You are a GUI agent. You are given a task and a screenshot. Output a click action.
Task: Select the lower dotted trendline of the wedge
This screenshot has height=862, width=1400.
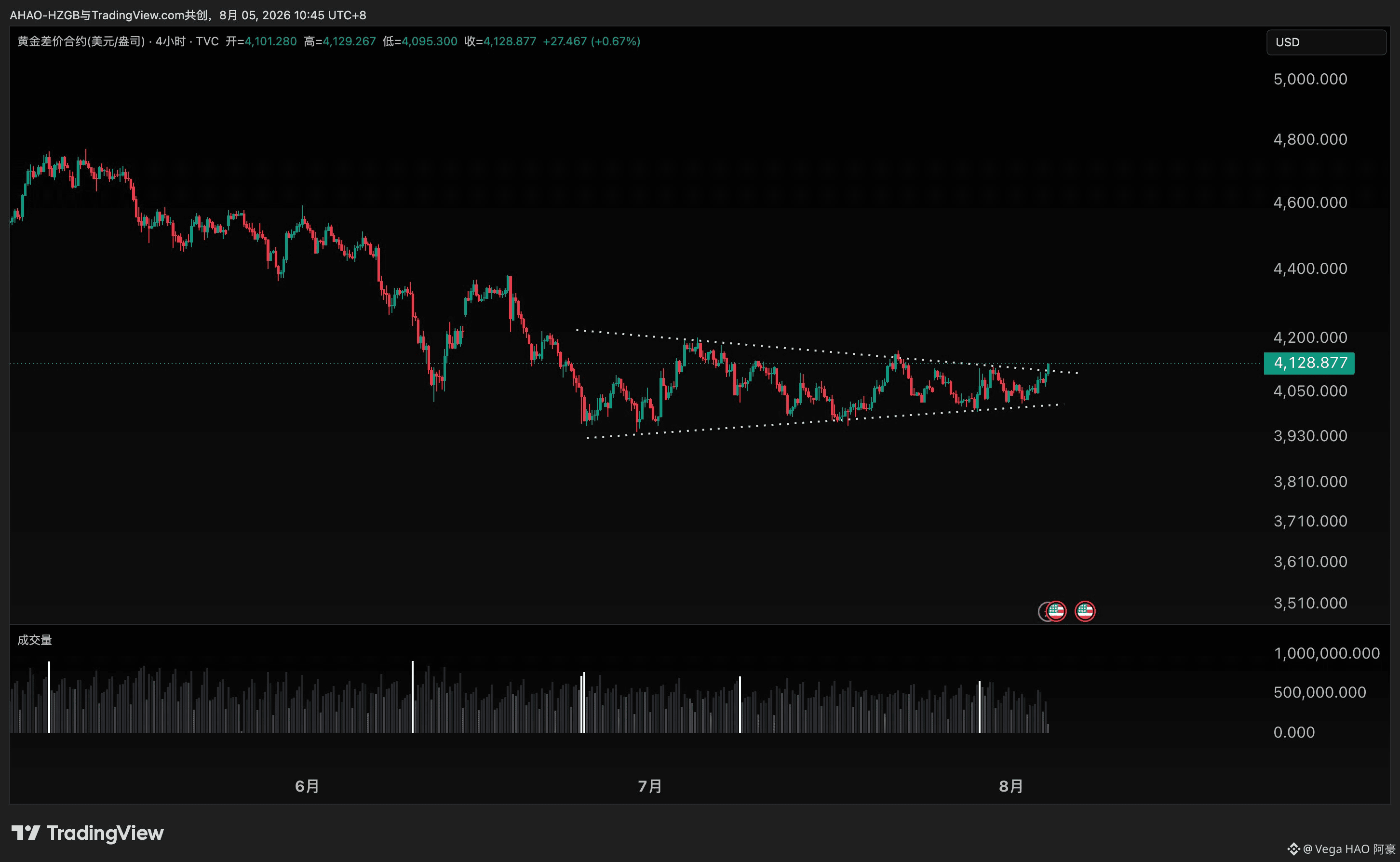point(825,421)
